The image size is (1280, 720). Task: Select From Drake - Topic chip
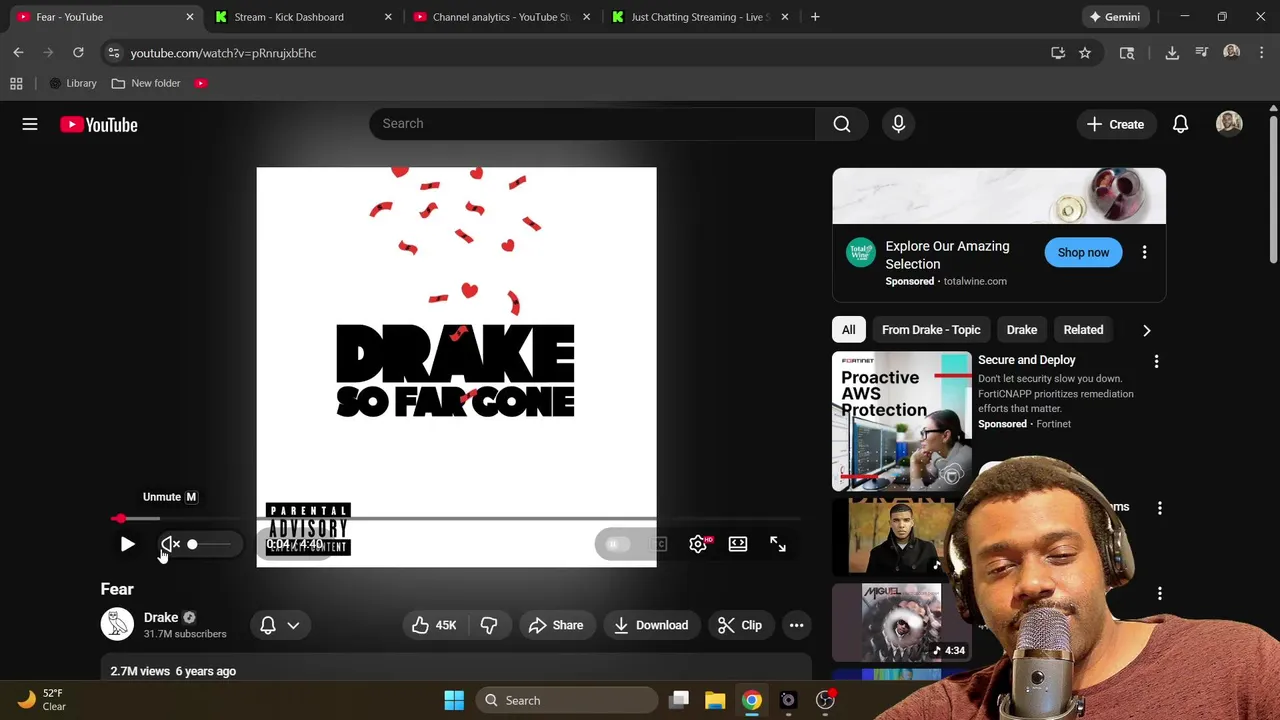click(x=931, y=330)
